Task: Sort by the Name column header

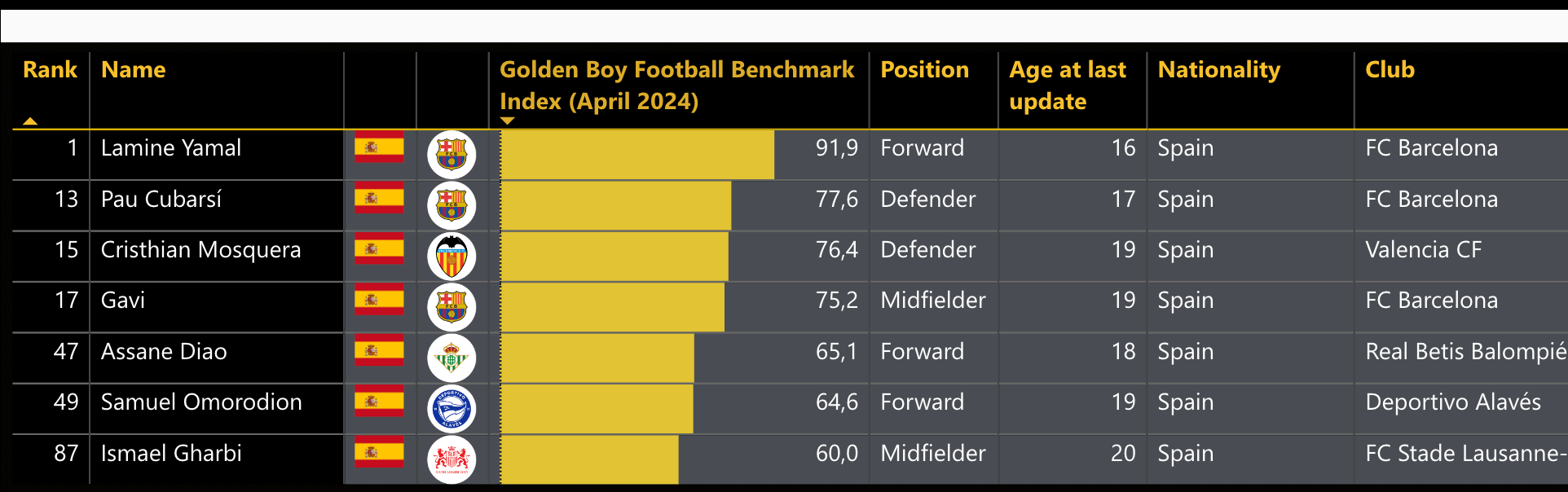Action: [x=134, y=70]
